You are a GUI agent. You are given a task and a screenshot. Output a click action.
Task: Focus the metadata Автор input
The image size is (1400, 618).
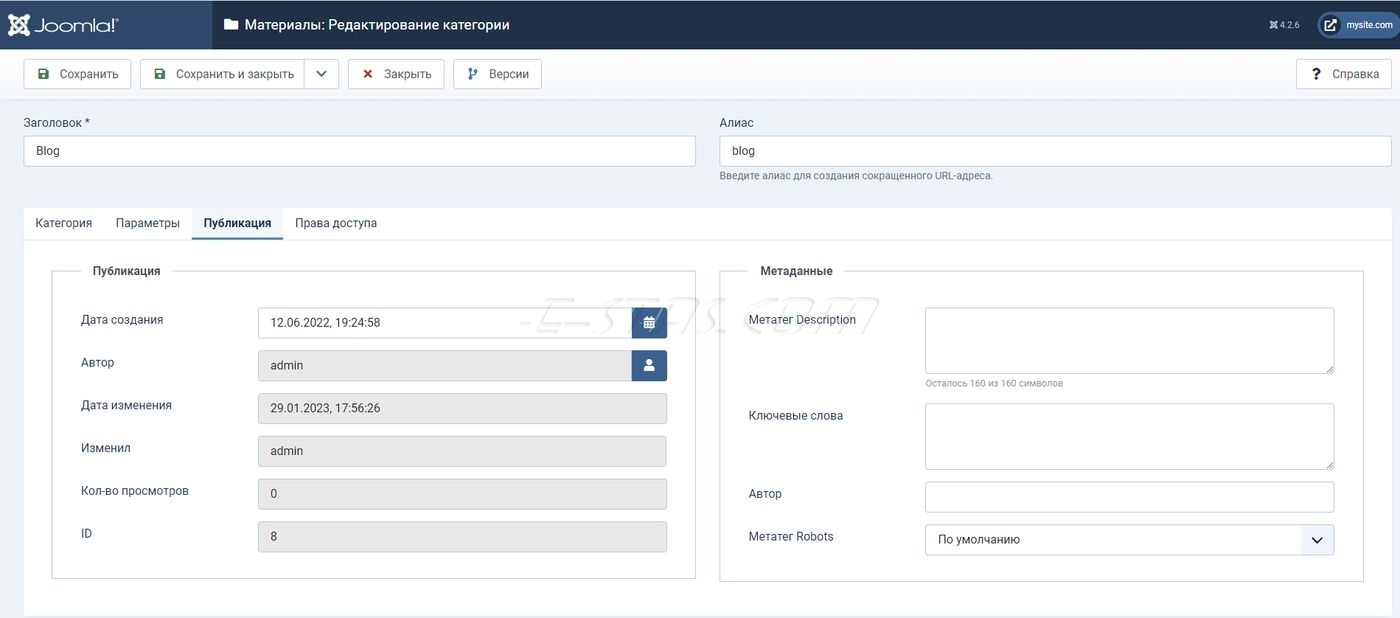pos(1129,497)
